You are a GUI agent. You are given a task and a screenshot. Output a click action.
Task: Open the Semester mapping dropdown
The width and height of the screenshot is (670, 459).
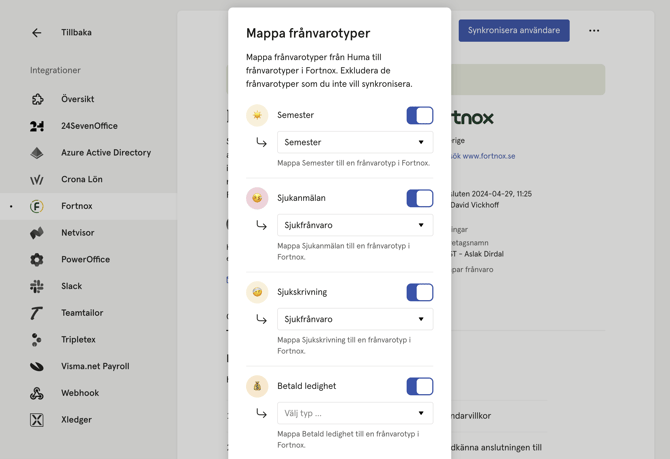[355, 142]
